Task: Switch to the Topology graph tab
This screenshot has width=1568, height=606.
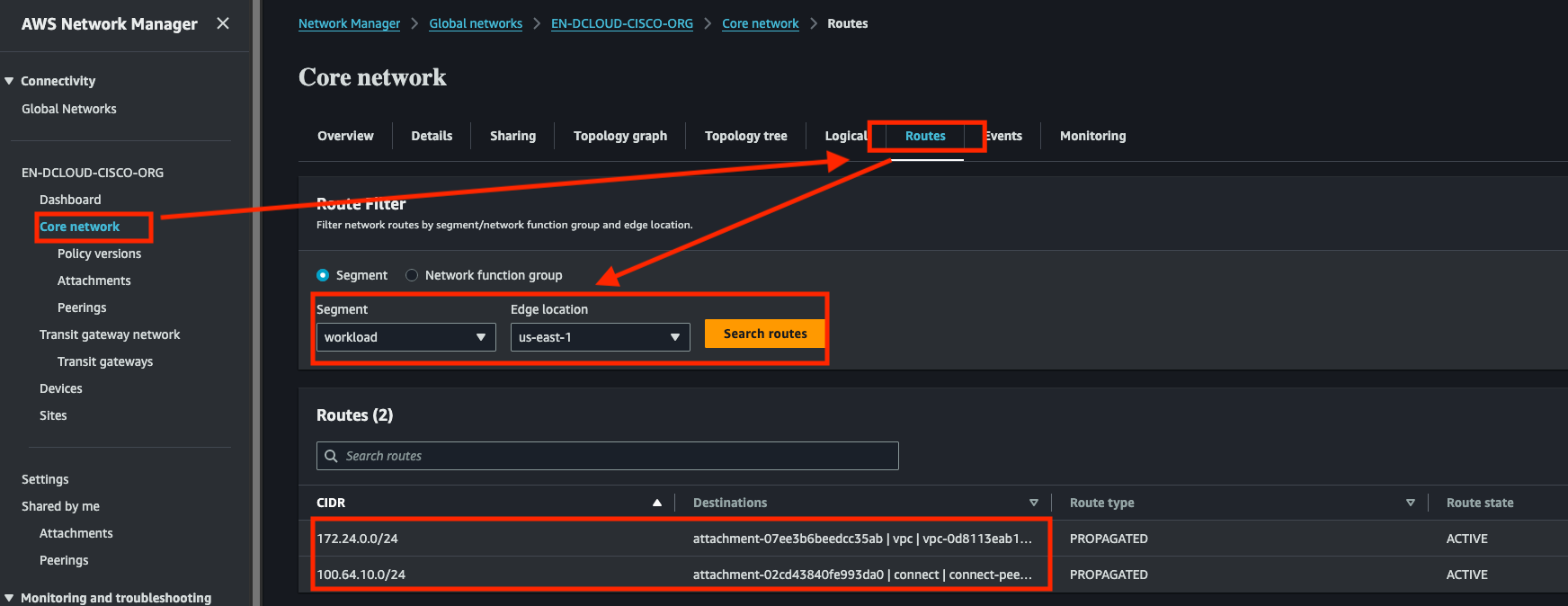Action: point(619,136)
